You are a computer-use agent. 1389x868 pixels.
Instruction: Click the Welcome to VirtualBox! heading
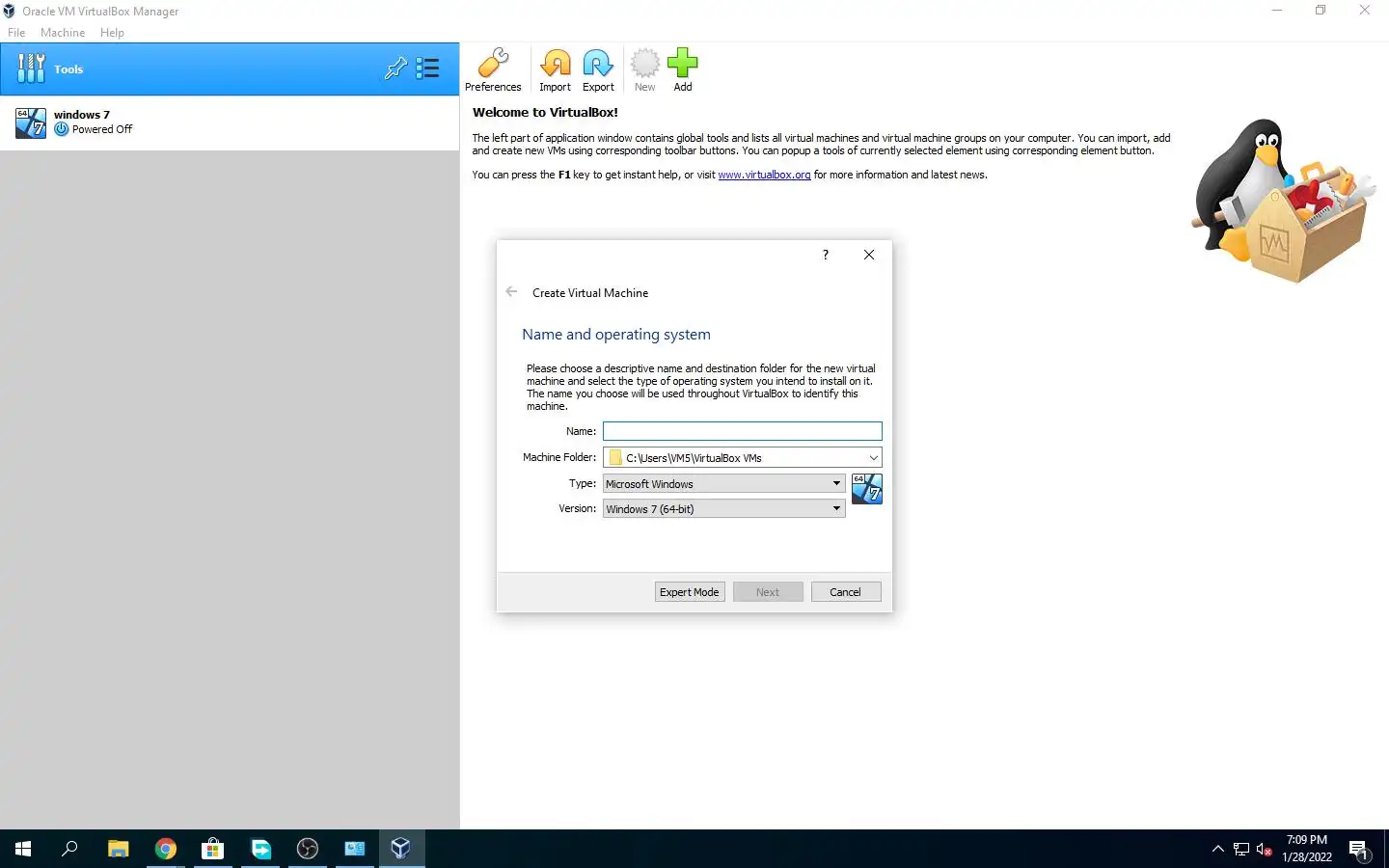click(545, 112)
